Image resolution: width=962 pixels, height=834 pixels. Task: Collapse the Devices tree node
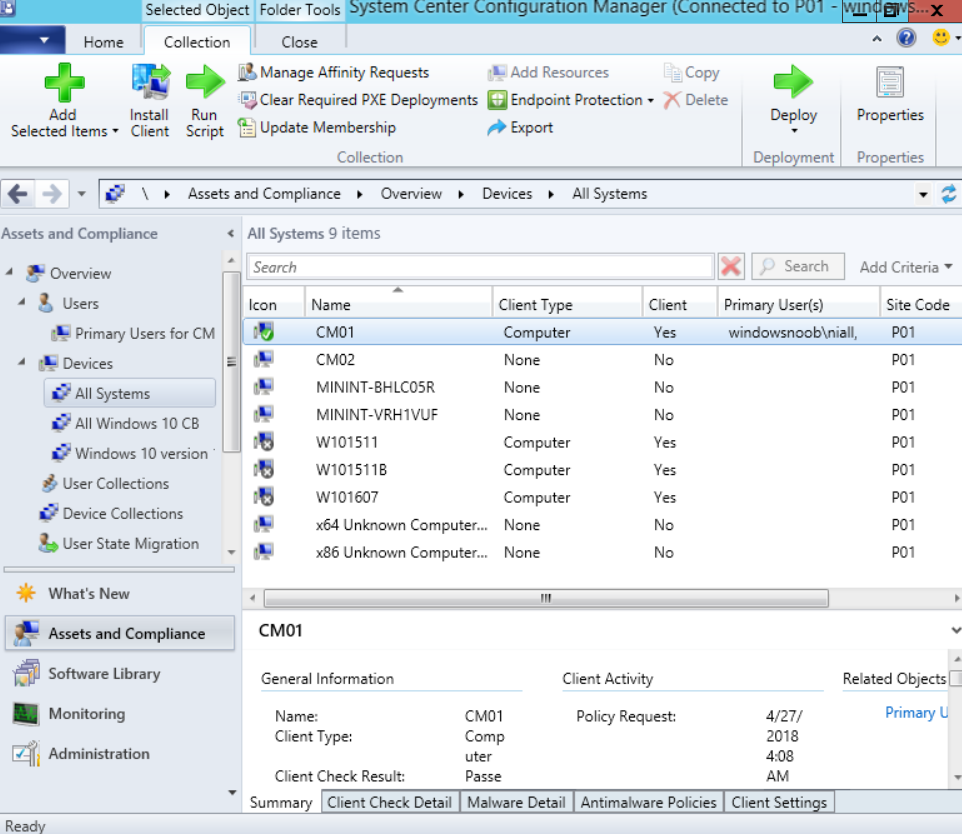click(x=21, y=362)
